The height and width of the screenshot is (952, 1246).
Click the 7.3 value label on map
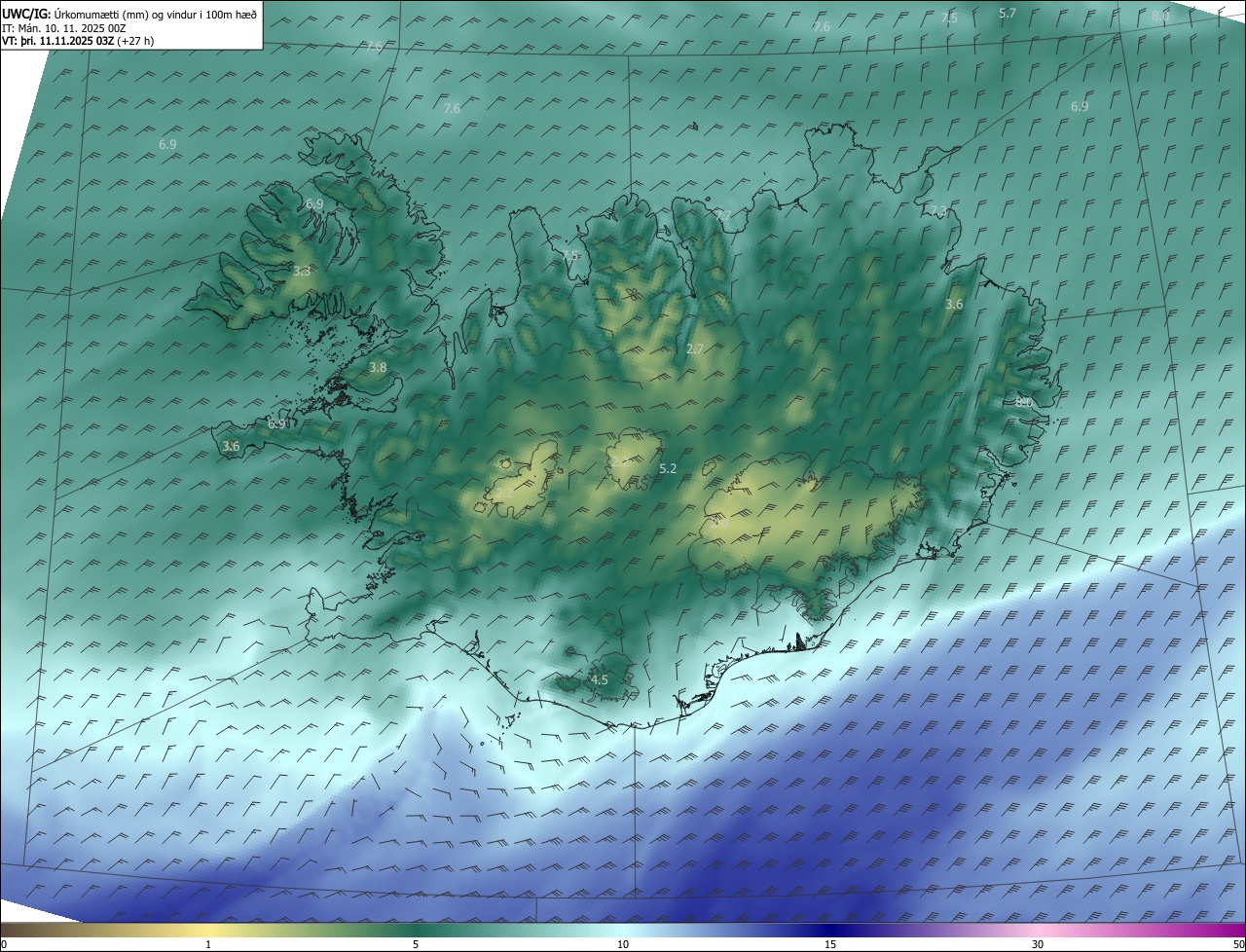click(938, 211)
